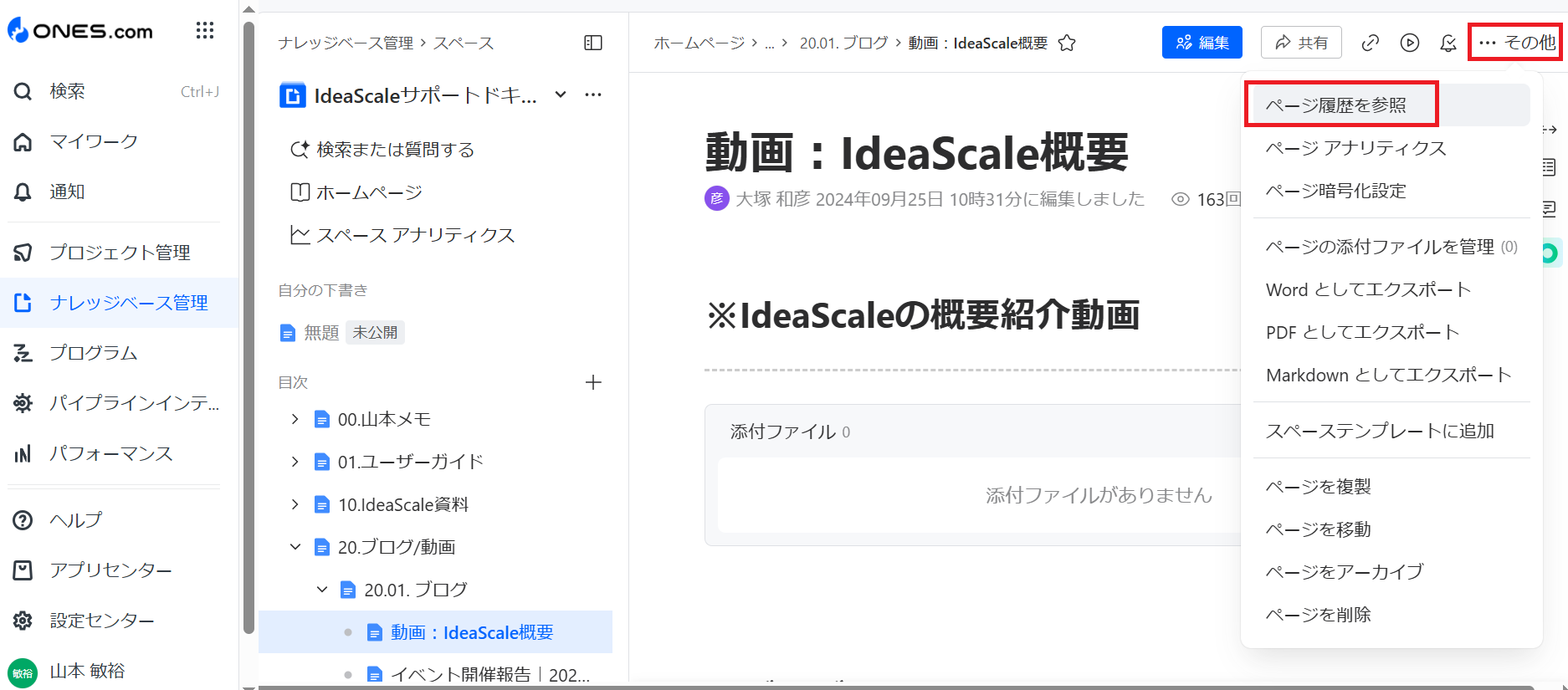1568x690 pixels.
Task: Click the view count eye icon
Action: [1180, 199]
